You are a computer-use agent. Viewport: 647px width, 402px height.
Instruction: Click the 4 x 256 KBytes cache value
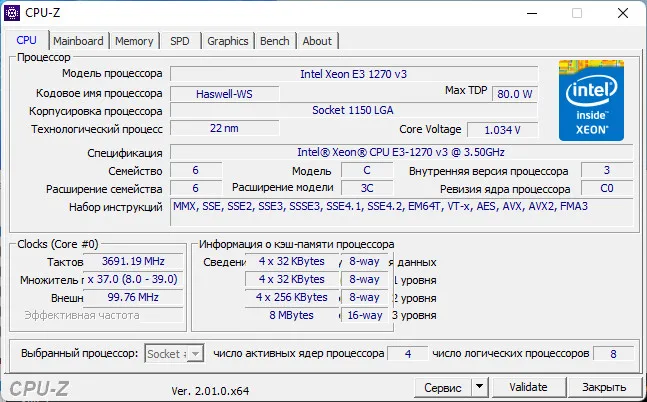(292, 297)
